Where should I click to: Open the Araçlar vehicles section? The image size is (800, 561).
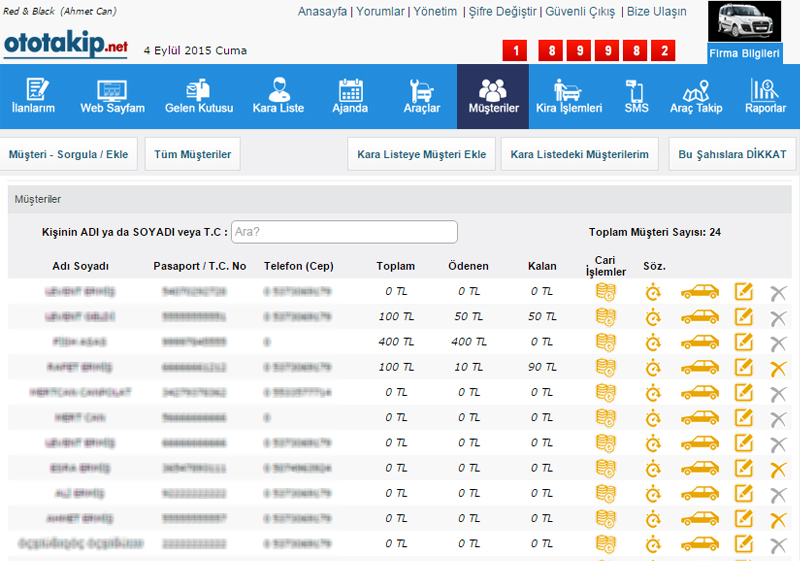pos(421,96)
